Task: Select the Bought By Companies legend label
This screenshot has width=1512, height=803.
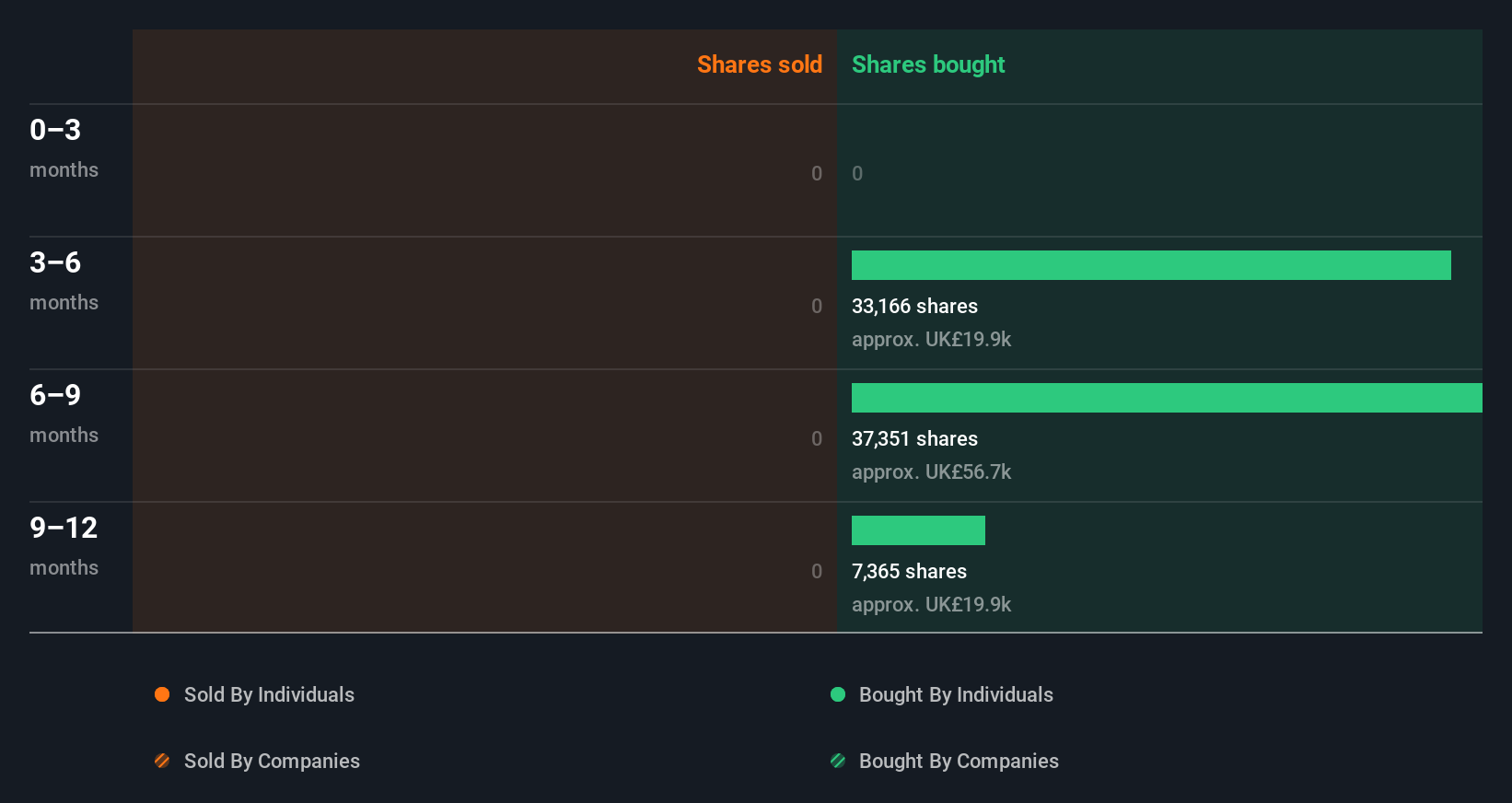Action: coord(959,762)
